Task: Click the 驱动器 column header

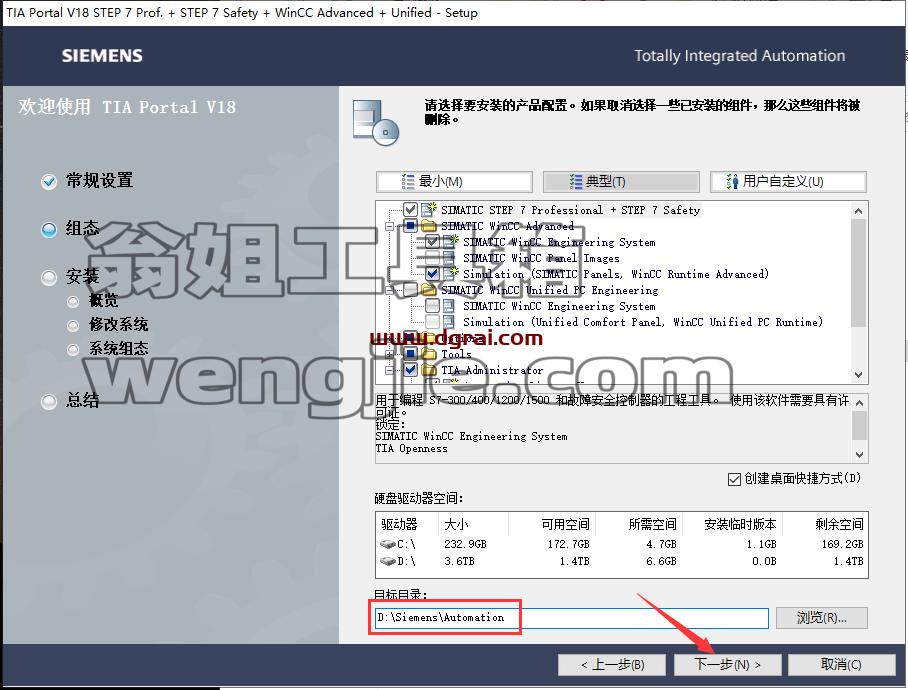Action: (x=399, y=524)
